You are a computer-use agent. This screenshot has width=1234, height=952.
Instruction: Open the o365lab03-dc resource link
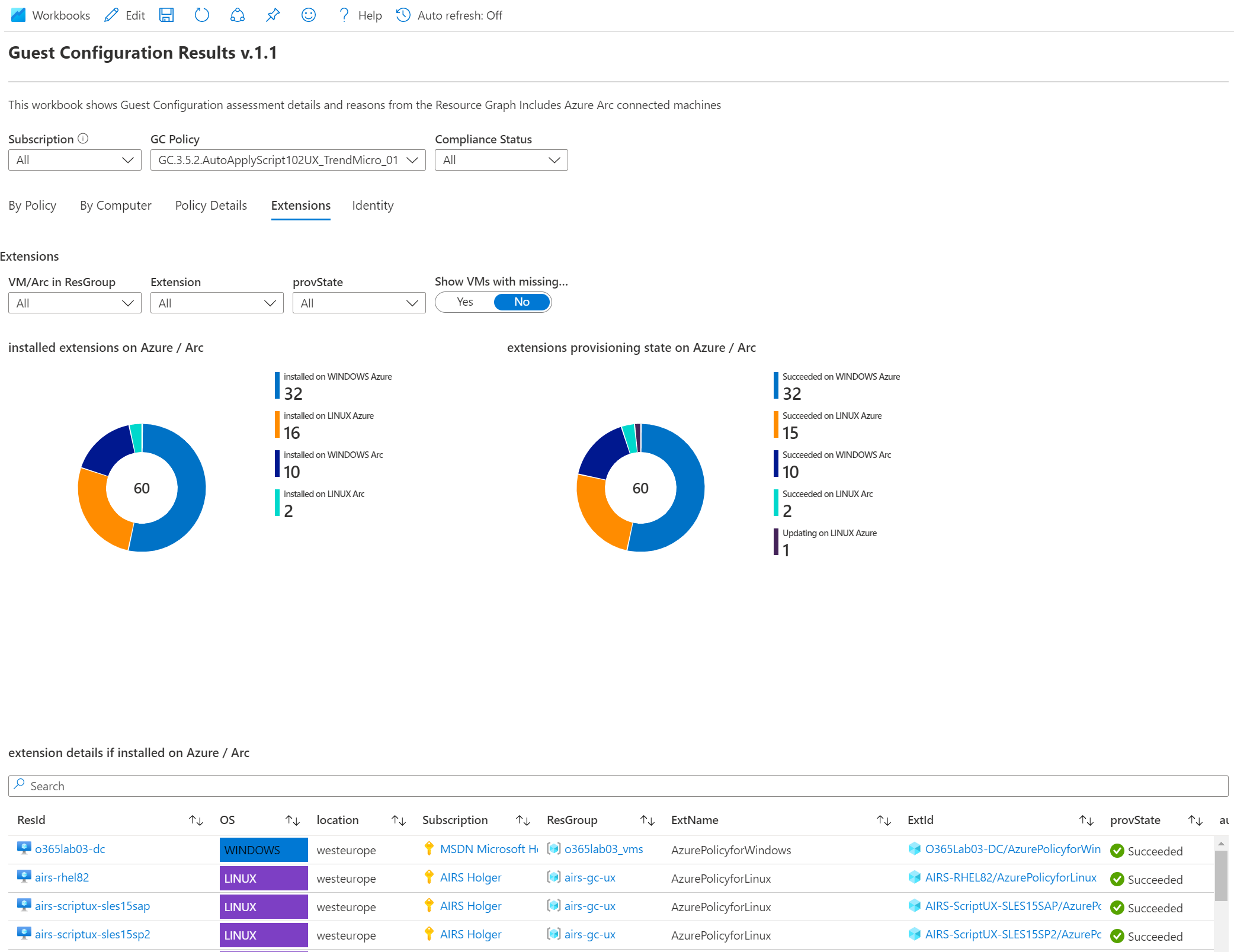coord(70,849)
